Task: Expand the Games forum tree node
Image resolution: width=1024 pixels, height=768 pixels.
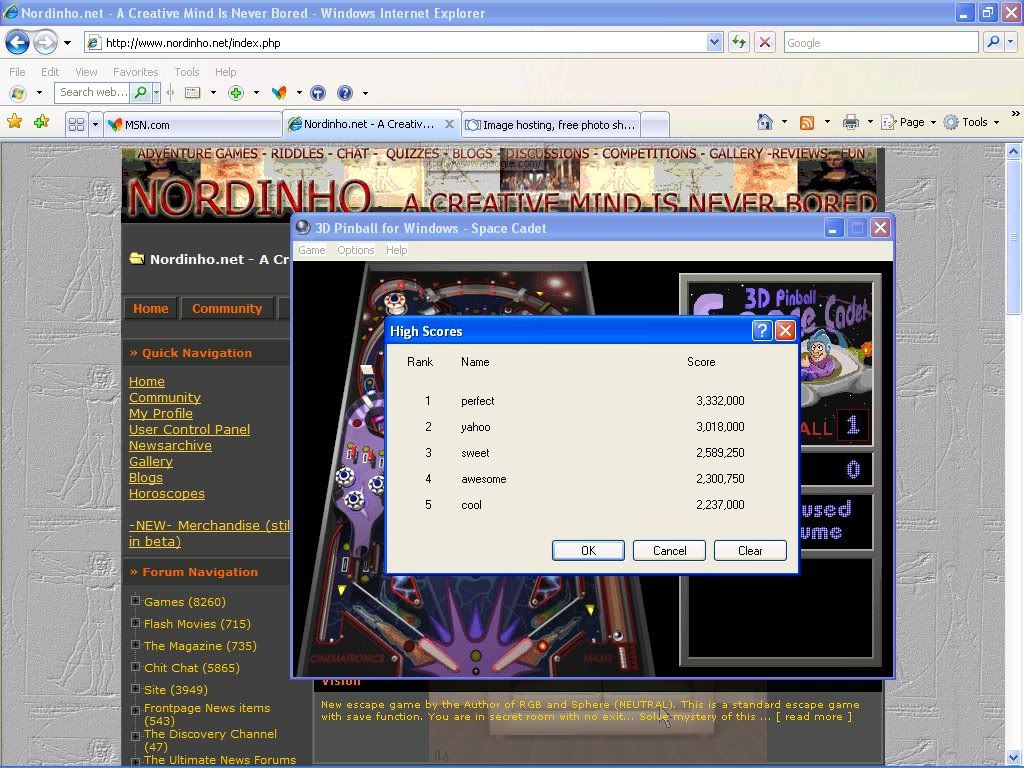Action: pyautogui.click(x=135, y=601)
